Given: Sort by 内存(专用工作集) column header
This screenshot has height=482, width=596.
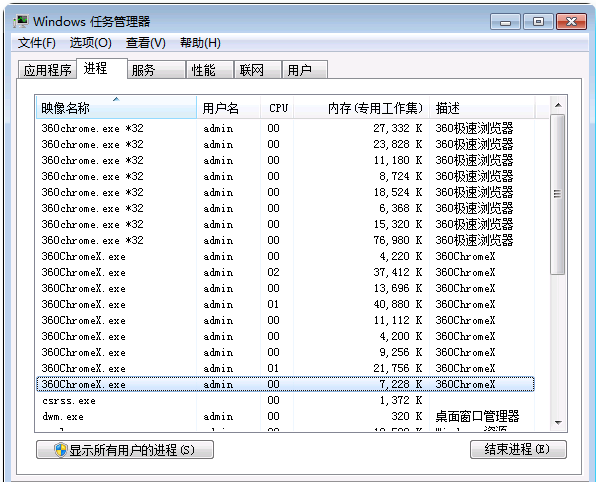Looking at the screenshot, I should [361, 108].
